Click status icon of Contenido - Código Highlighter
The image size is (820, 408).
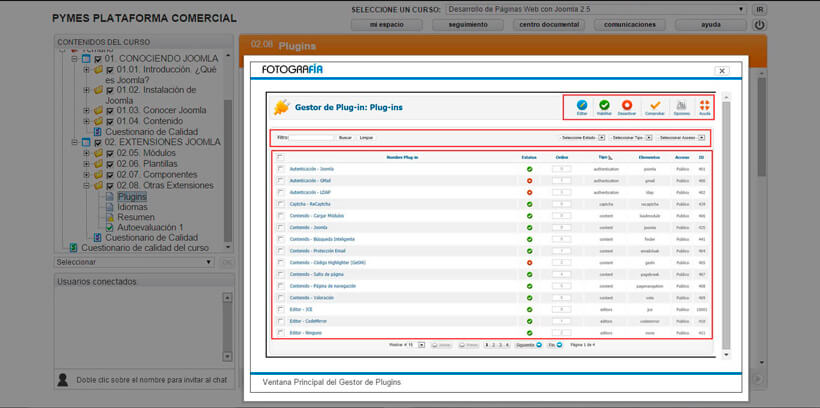529,262
